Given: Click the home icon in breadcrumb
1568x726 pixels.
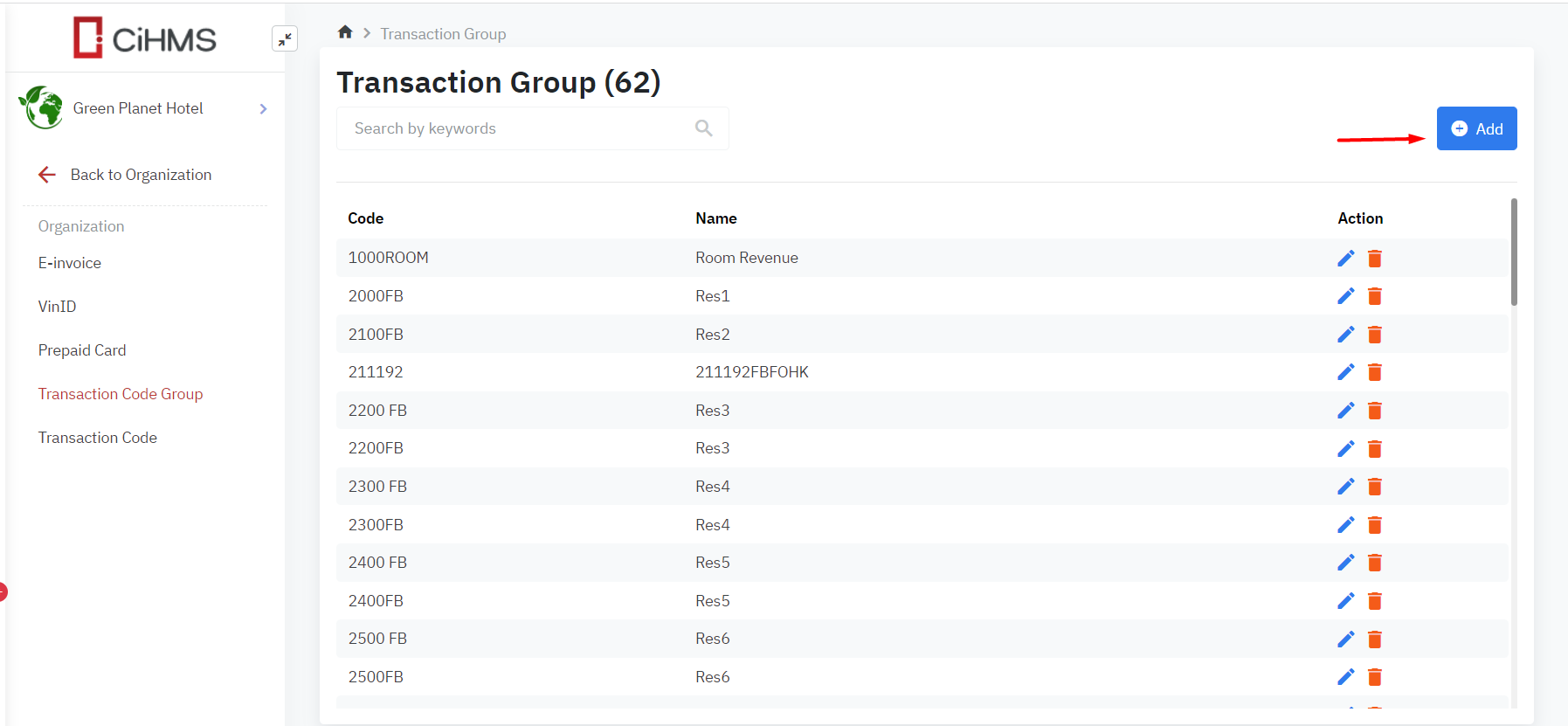Looking at the screenshot, I should point(345,32).
